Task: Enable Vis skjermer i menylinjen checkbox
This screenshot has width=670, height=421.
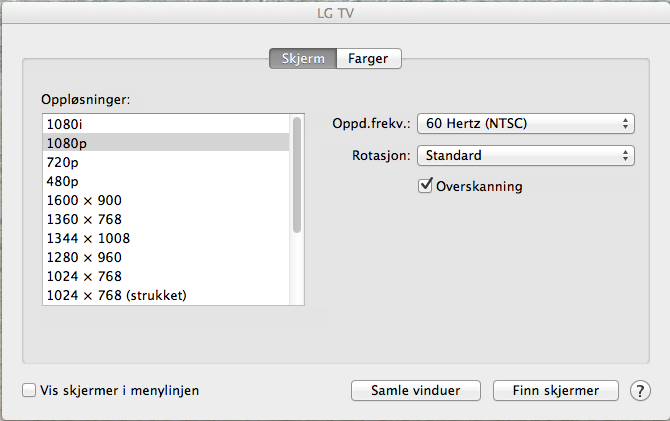Action: pyautogui.click(x=29, y=390)
